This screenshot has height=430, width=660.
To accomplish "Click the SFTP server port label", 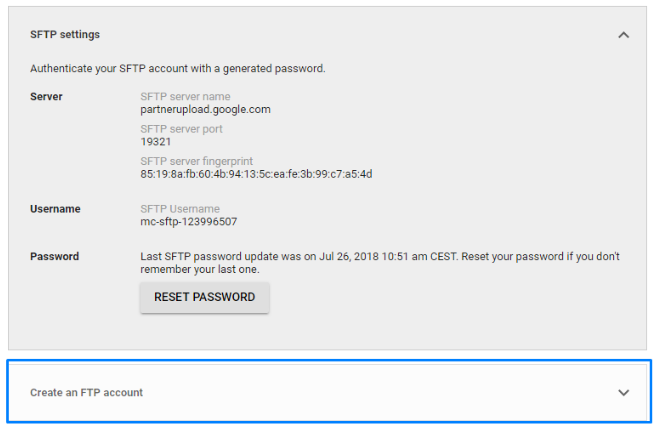I will (x=181, y=129).
